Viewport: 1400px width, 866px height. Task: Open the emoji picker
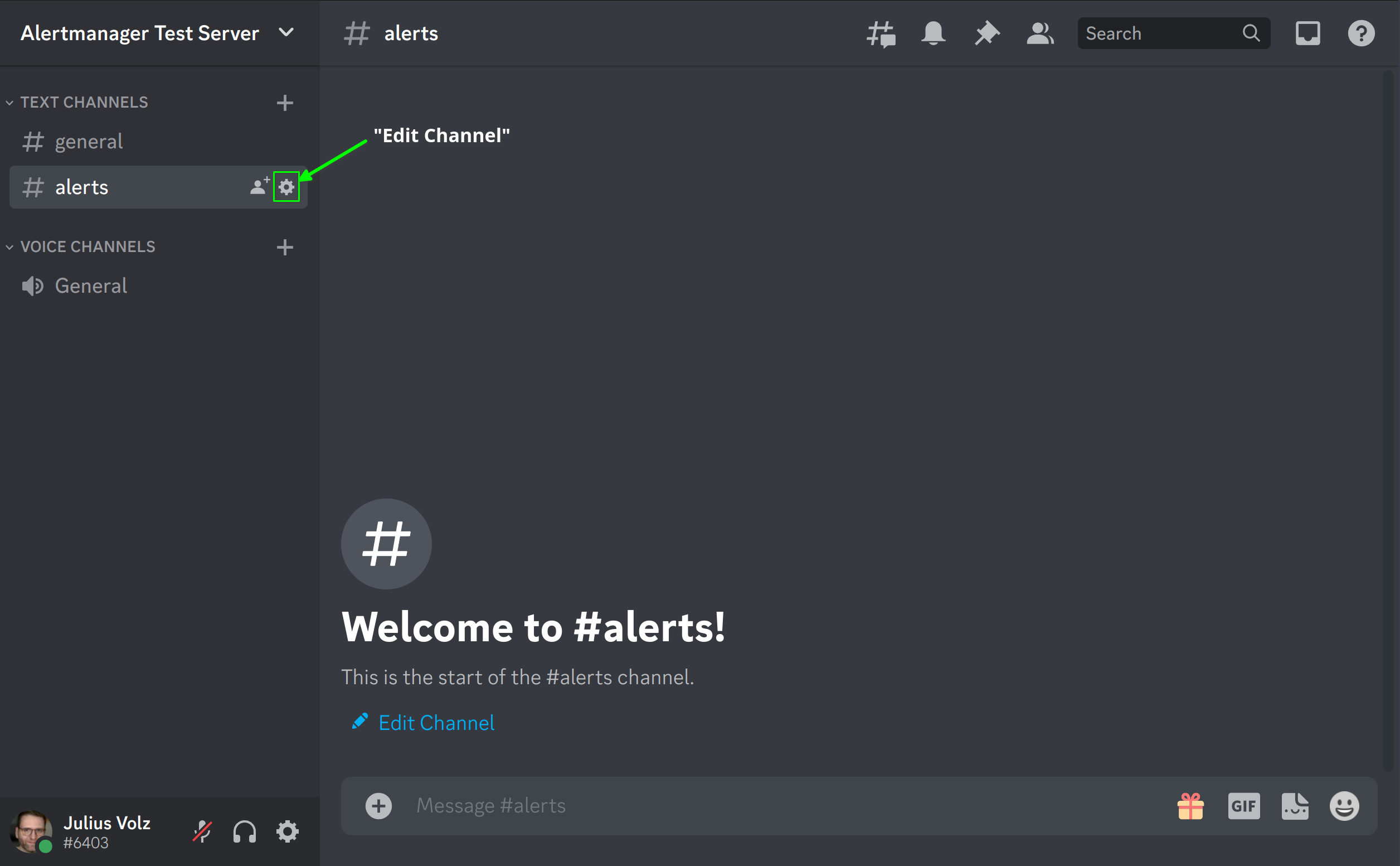[1344, 805]
